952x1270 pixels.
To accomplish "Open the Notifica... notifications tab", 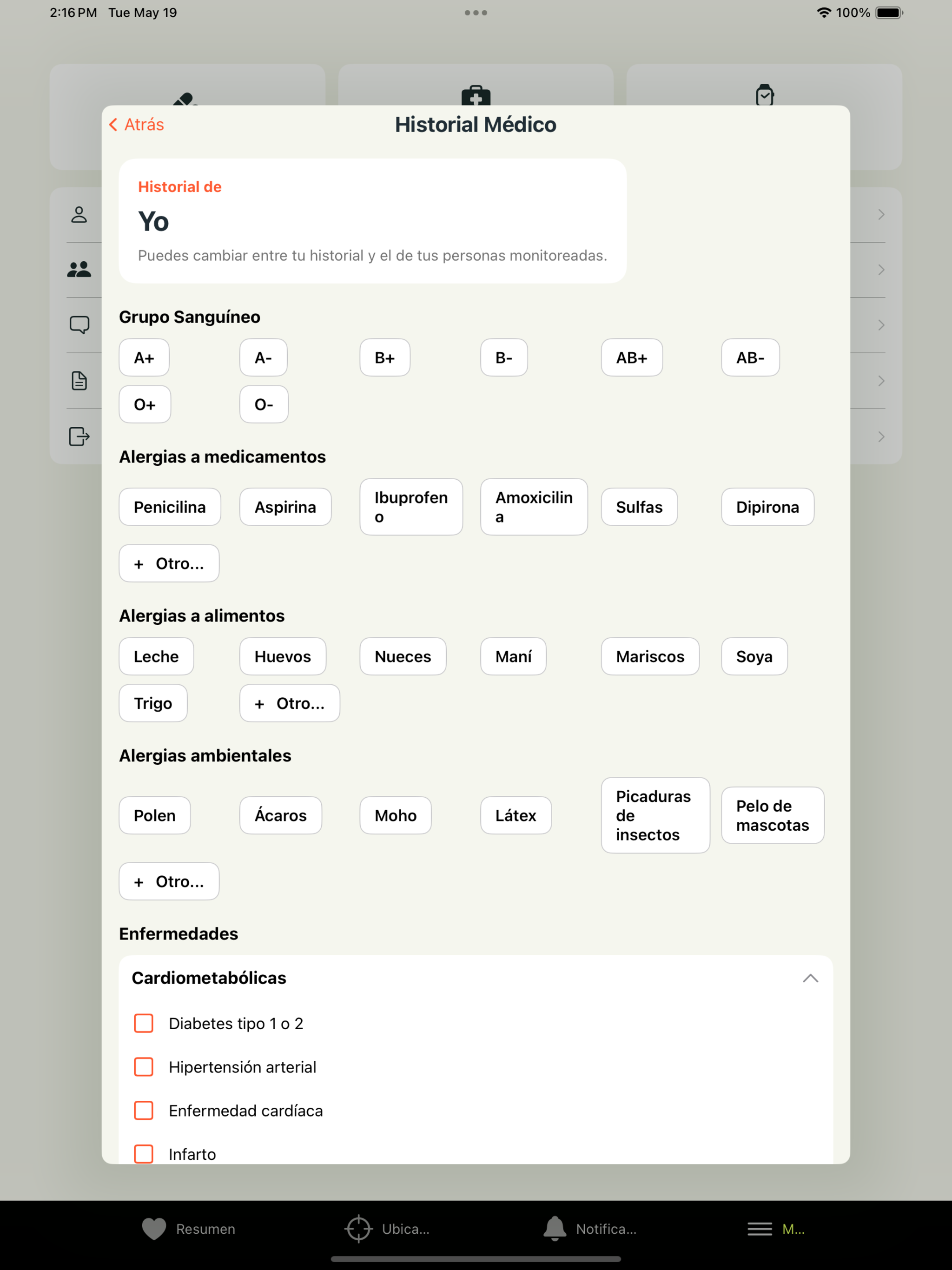I will [590, 1229].
